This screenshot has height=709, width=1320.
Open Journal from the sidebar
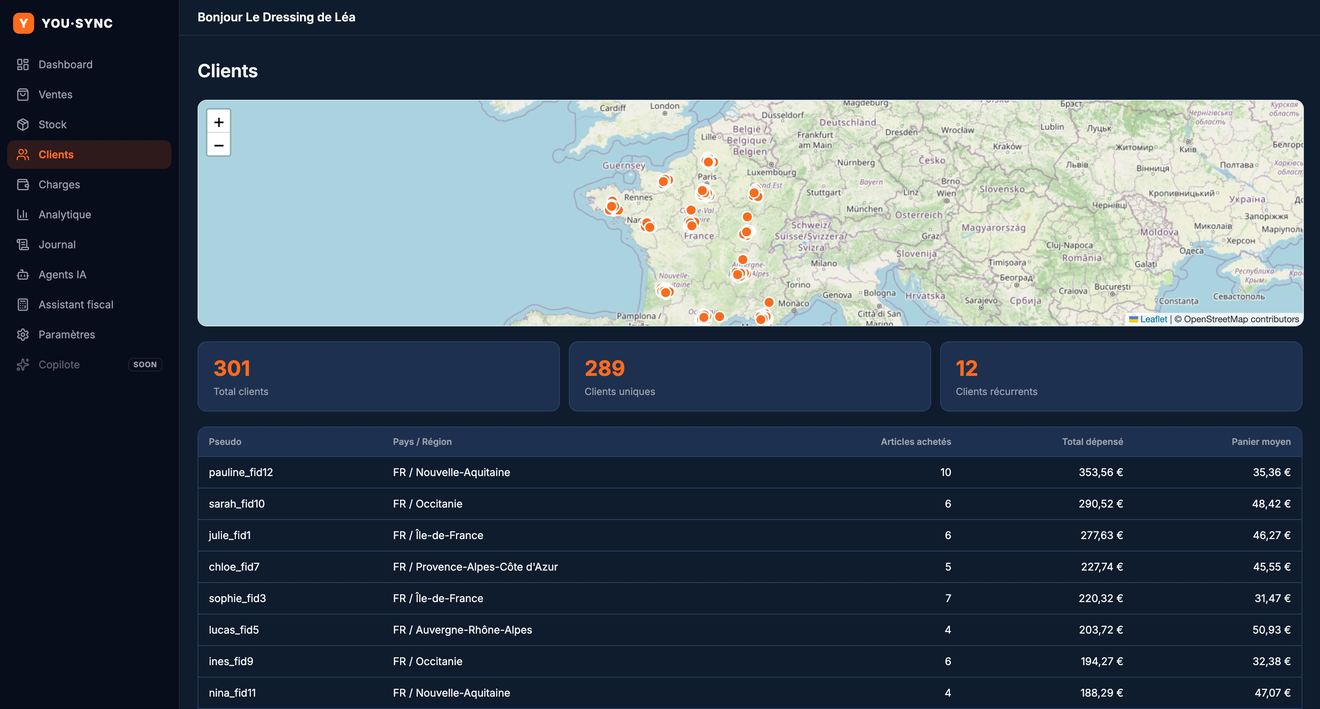(x=89, y=244)
